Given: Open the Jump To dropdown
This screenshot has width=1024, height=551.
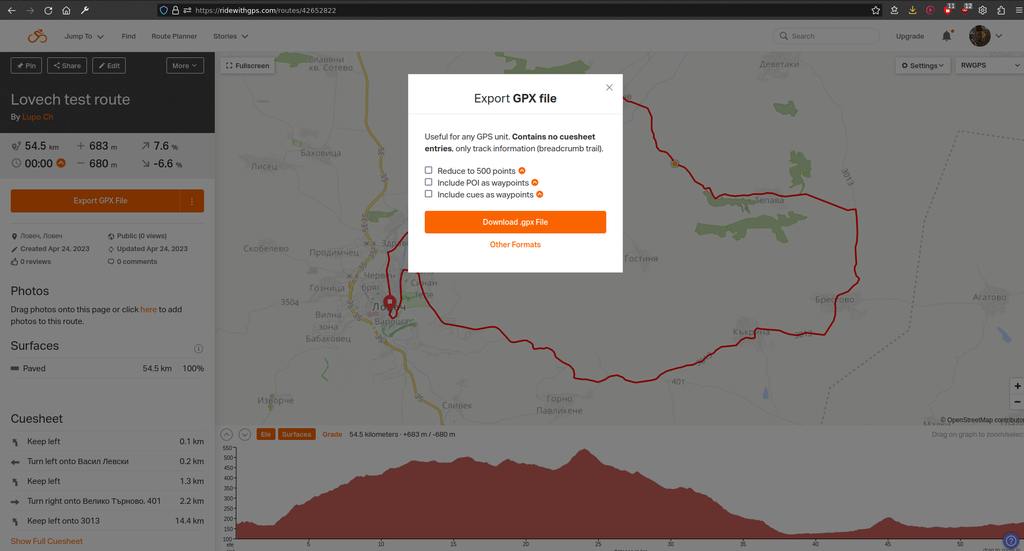Looking at the screenshot, I should (x=84, y=36).
